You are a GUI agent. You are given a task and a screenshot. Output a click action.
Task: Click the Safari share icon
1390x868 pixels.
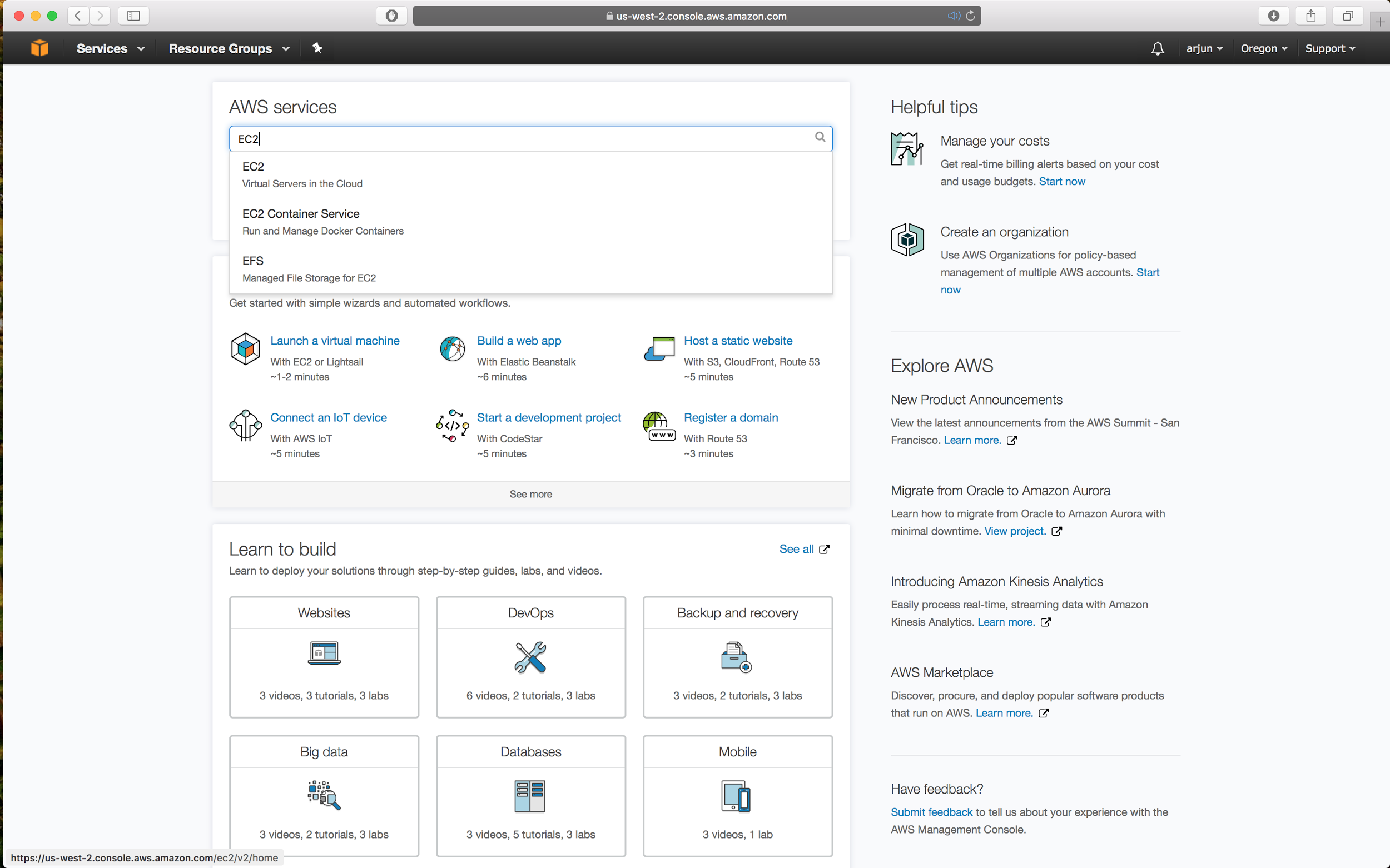1310,16
